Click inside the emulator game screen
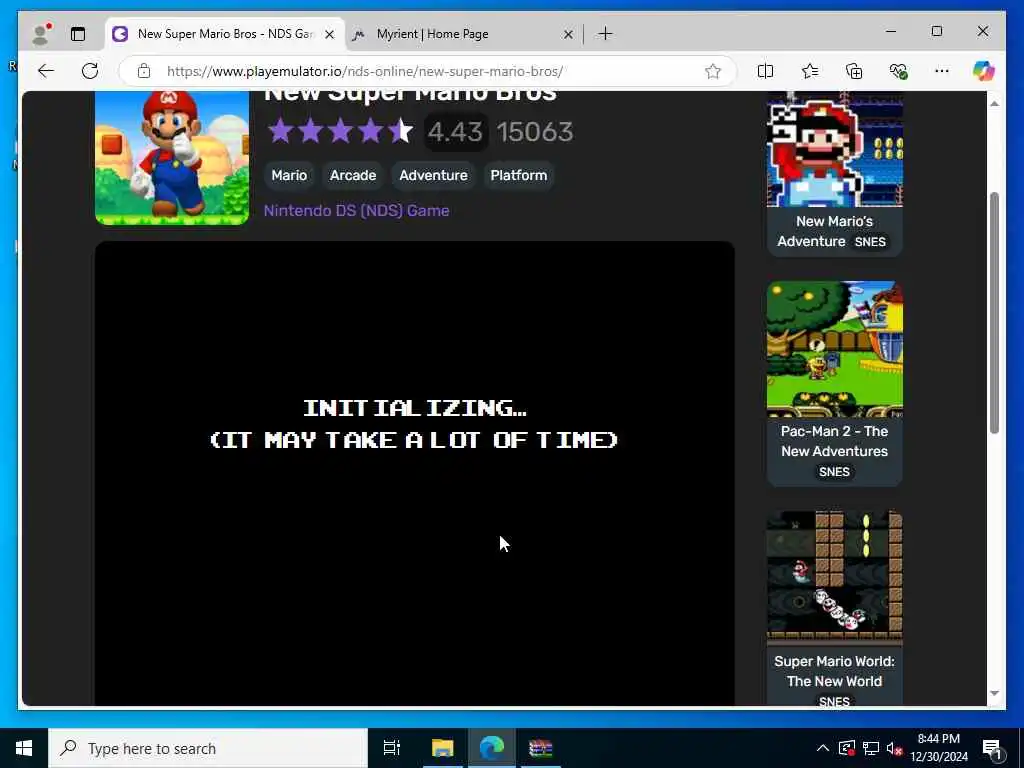 point(415,473)
